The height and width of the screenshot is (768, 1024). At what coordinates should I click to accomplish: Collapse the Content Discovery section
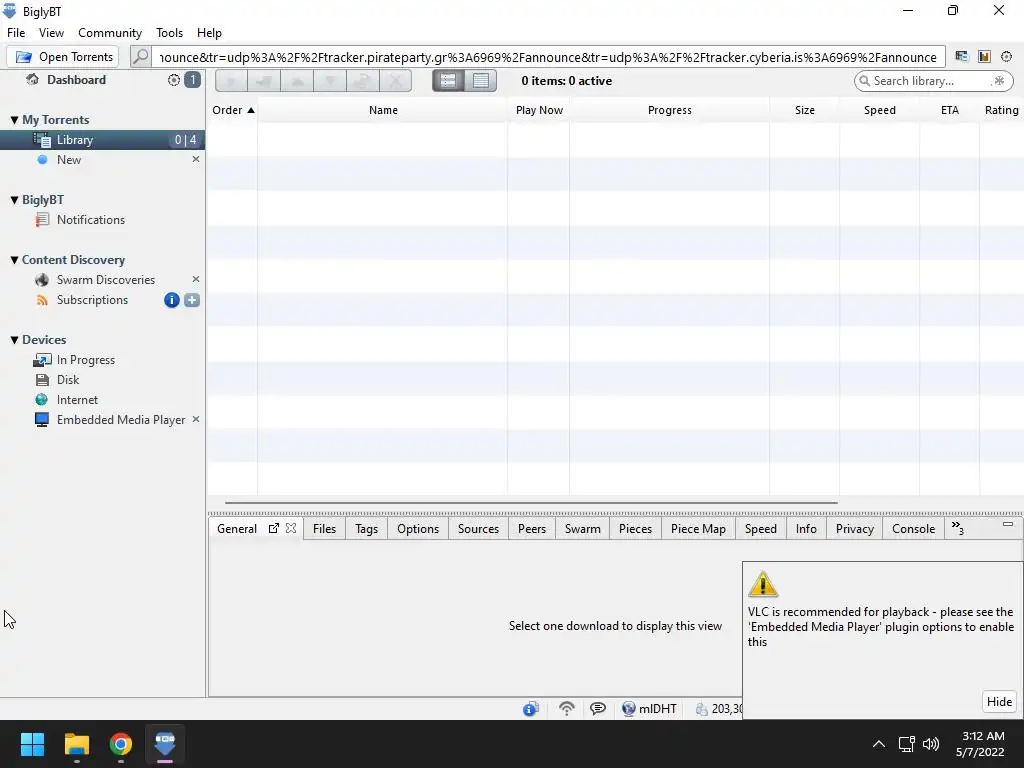[14, 260]
